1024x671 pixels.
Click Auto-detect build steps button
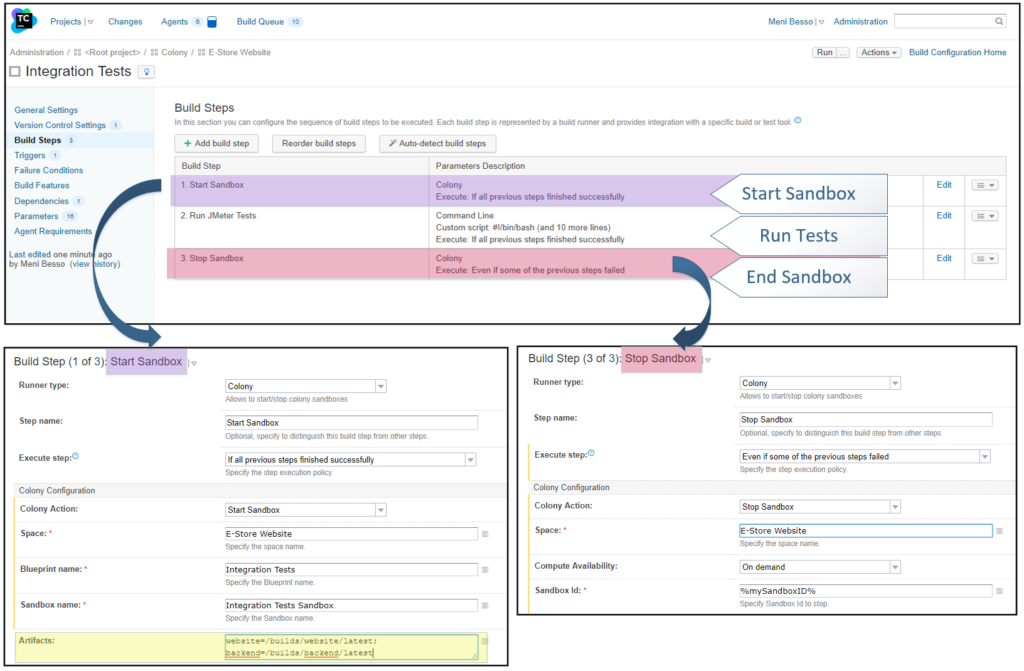coord(438,144)
